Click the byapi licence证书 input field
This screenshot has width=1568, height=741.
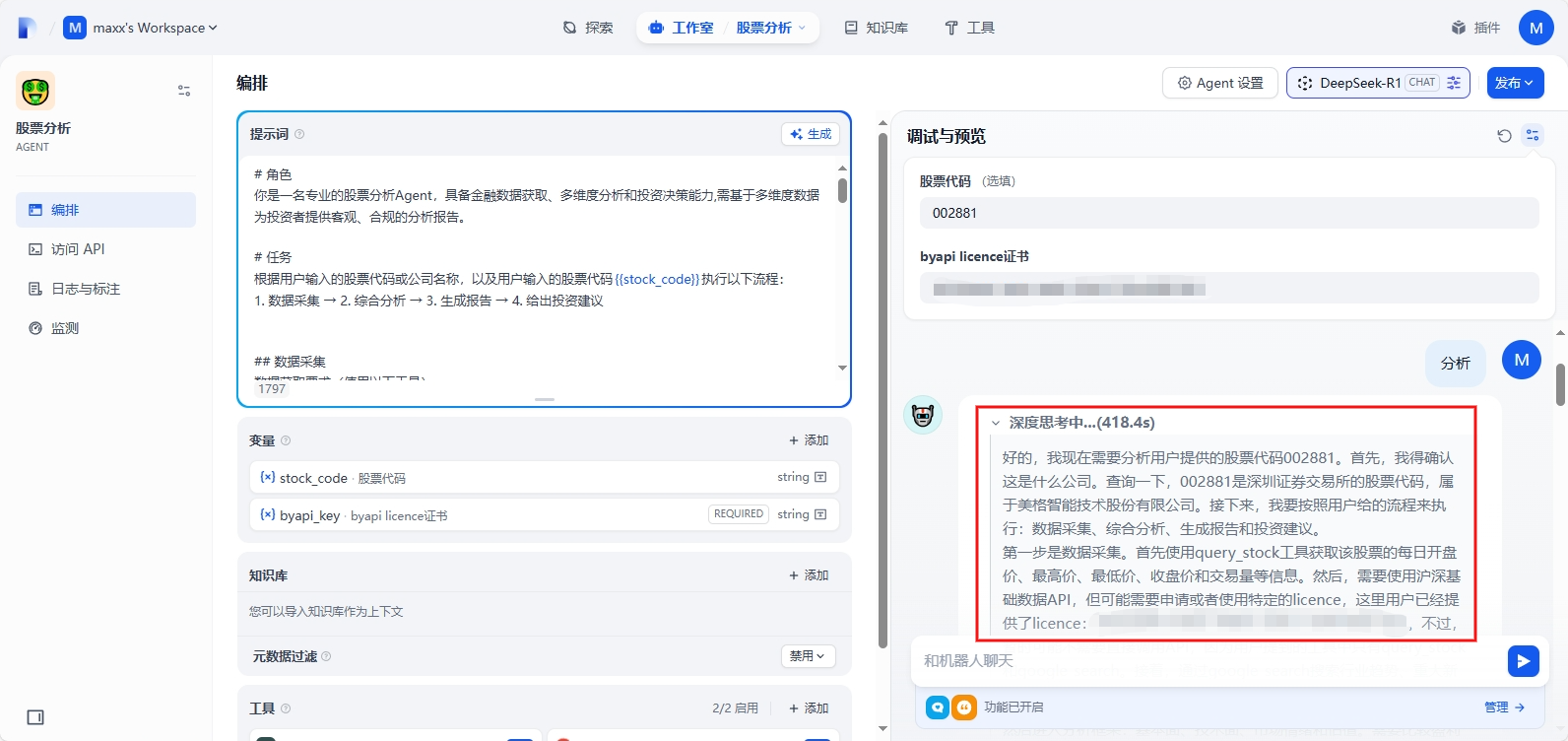point(1229,289)
